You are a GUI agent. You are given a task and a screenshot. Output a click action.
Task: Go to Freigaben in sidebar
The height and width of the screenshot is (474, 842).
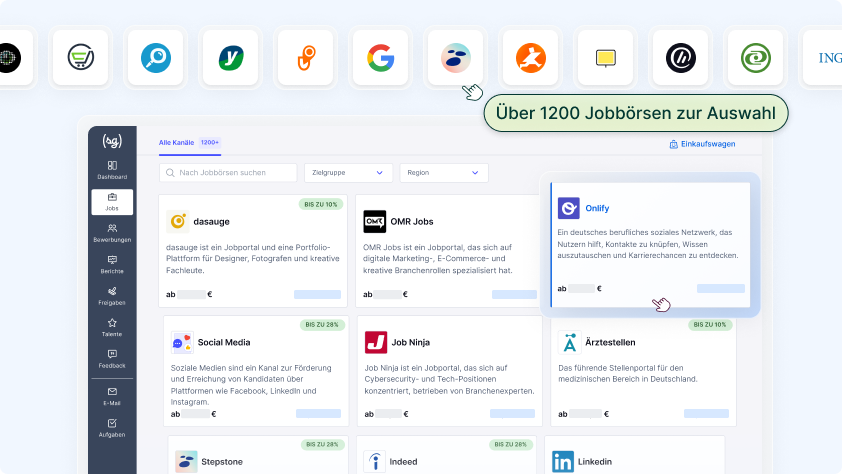tap(112, 296)
